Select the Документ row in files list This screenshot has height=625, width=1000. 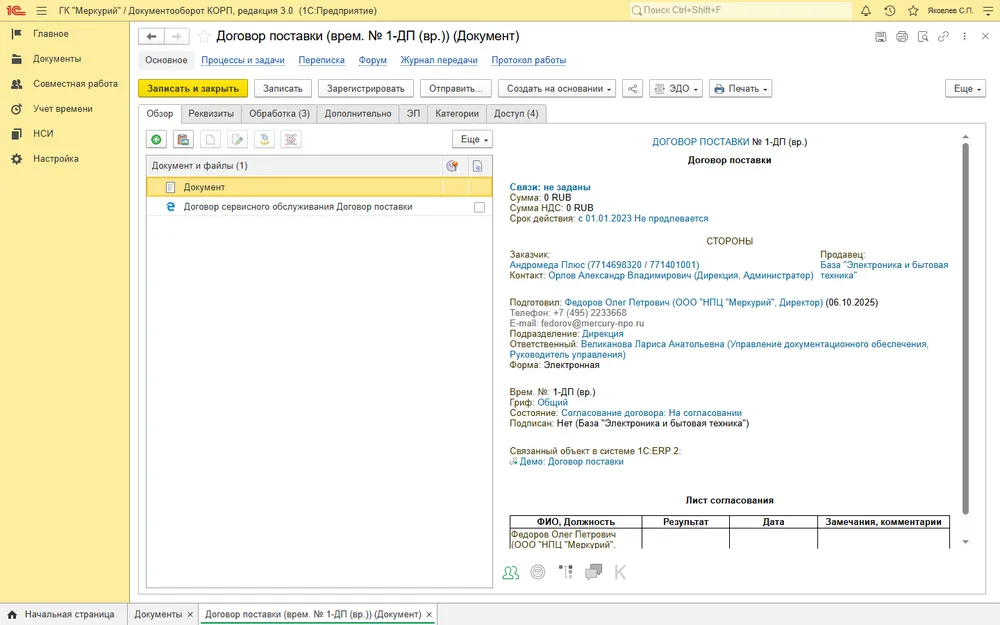(x=319, y=187)
